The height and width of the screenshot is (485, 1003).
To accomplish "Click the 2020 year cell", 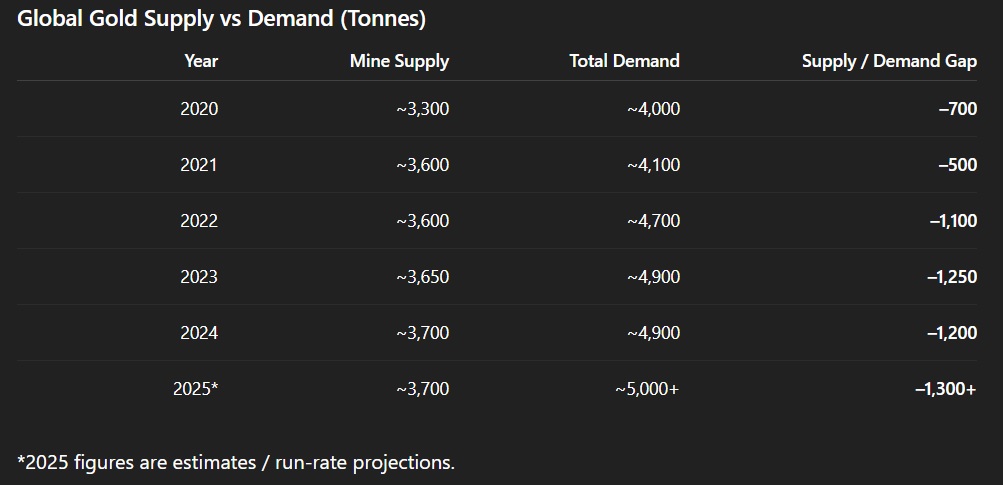I will (199, 109).
